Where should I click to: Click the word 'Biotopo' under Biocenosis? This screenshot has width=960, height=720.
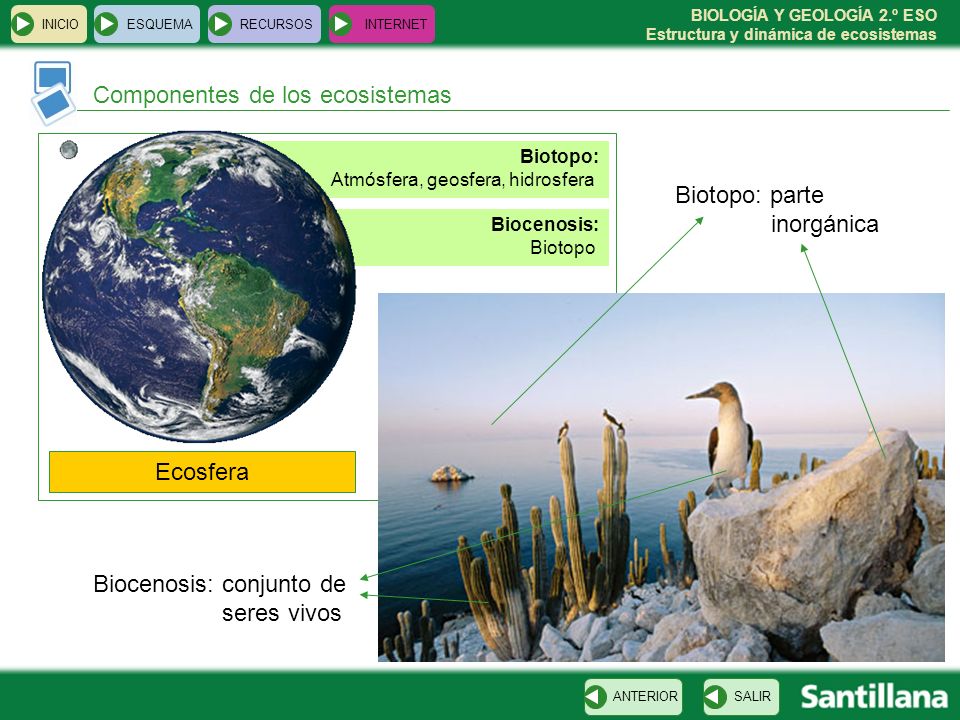pyautogui.click(x=563, y=248)
